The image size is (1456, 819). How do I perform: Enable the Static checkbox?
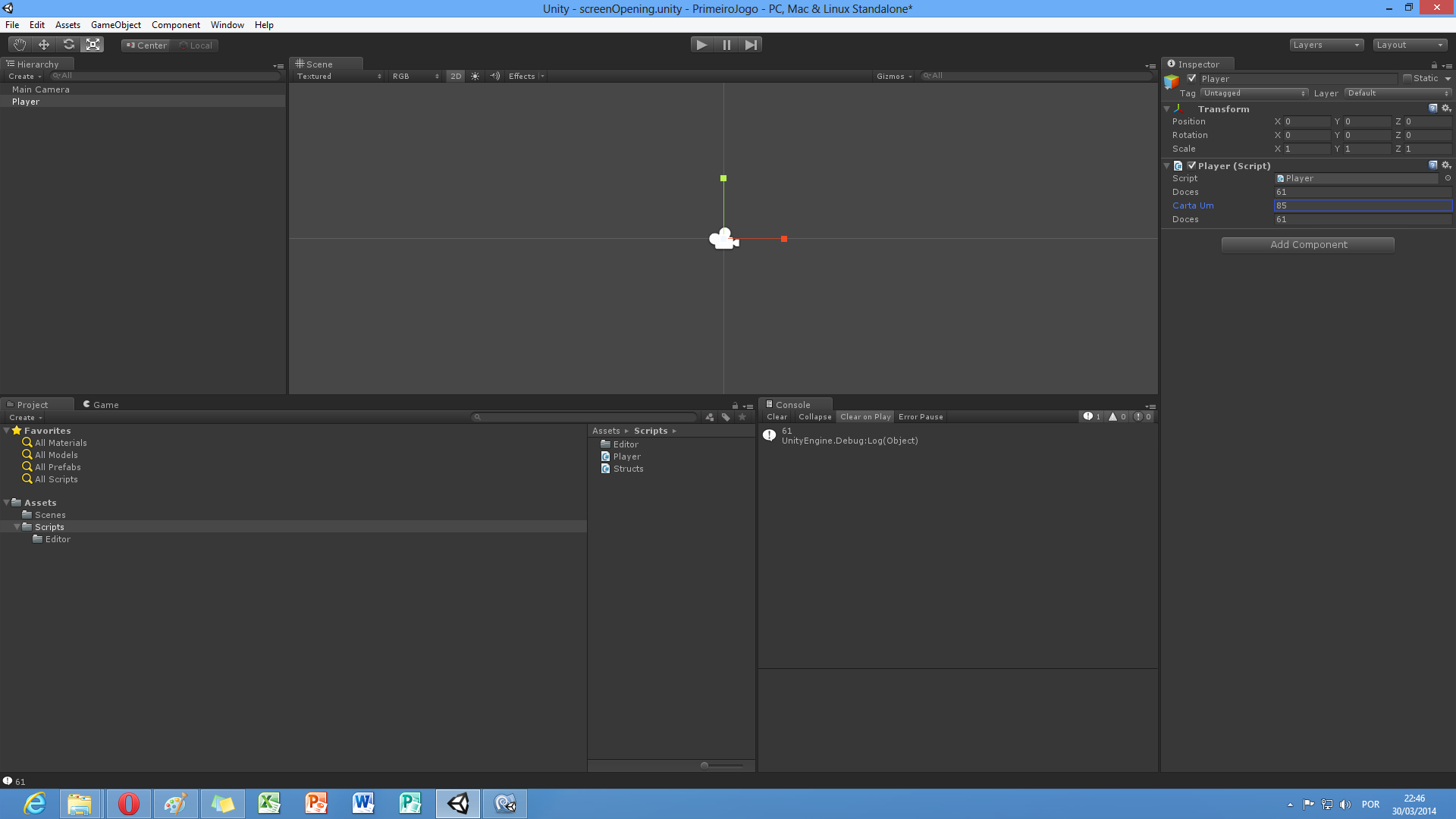pos(1407,79)
